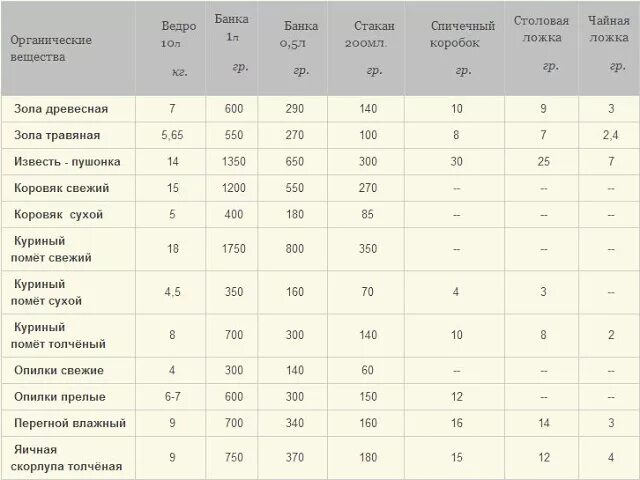Select the 6-7 bucket value cell
Image resolution: width=640 pixels, height=480 pixels.
tap(172, 397)
